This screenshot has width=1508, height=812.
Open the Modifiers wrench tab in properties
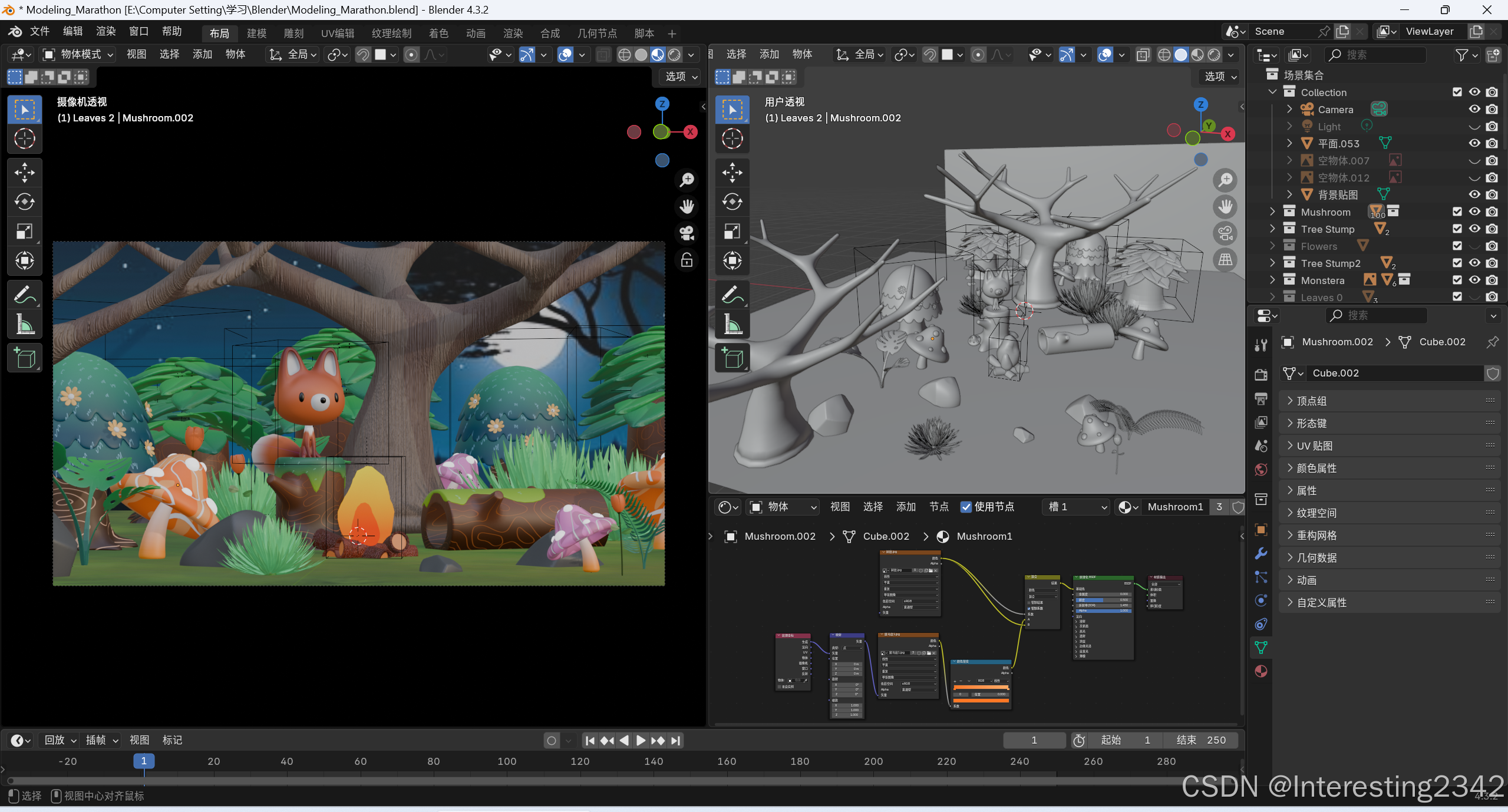click(1261, 553)
